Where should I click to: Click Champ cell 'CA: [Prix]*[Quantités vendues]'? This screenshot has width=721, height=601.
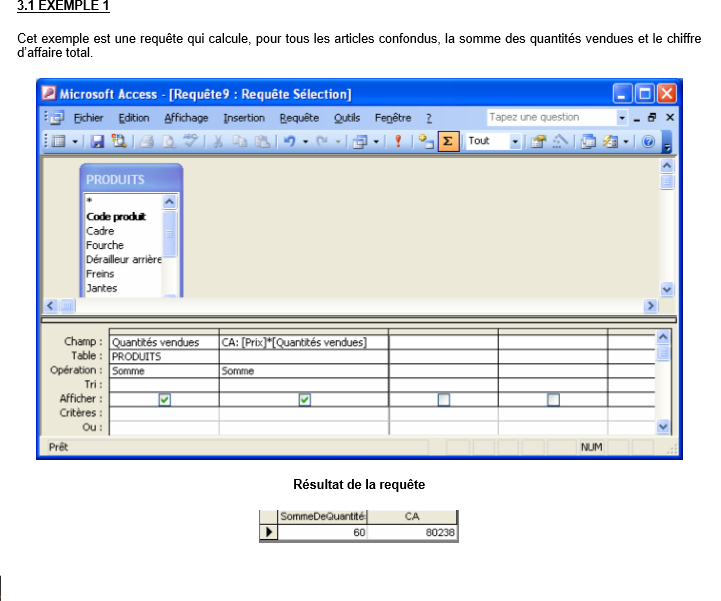[x=304, y=342]
